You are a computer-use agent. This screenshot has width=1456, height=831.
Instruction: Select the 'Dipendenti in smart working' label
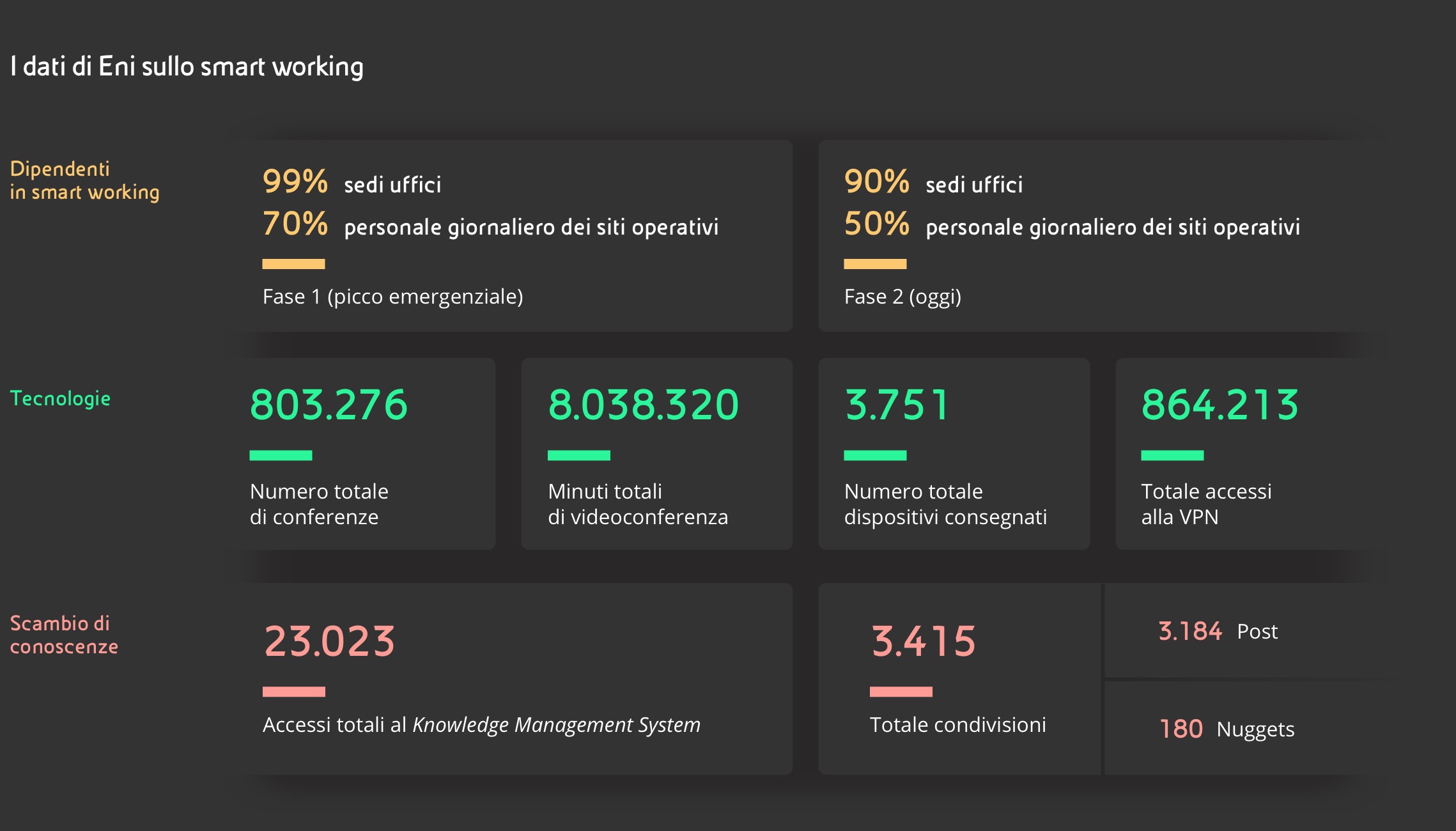click(84, 180)
